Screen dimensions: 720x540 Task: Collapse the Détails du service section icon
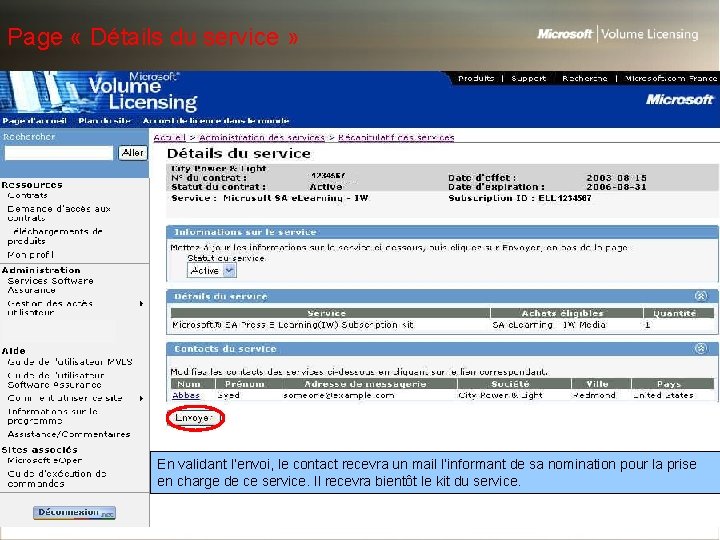point(701,296)
